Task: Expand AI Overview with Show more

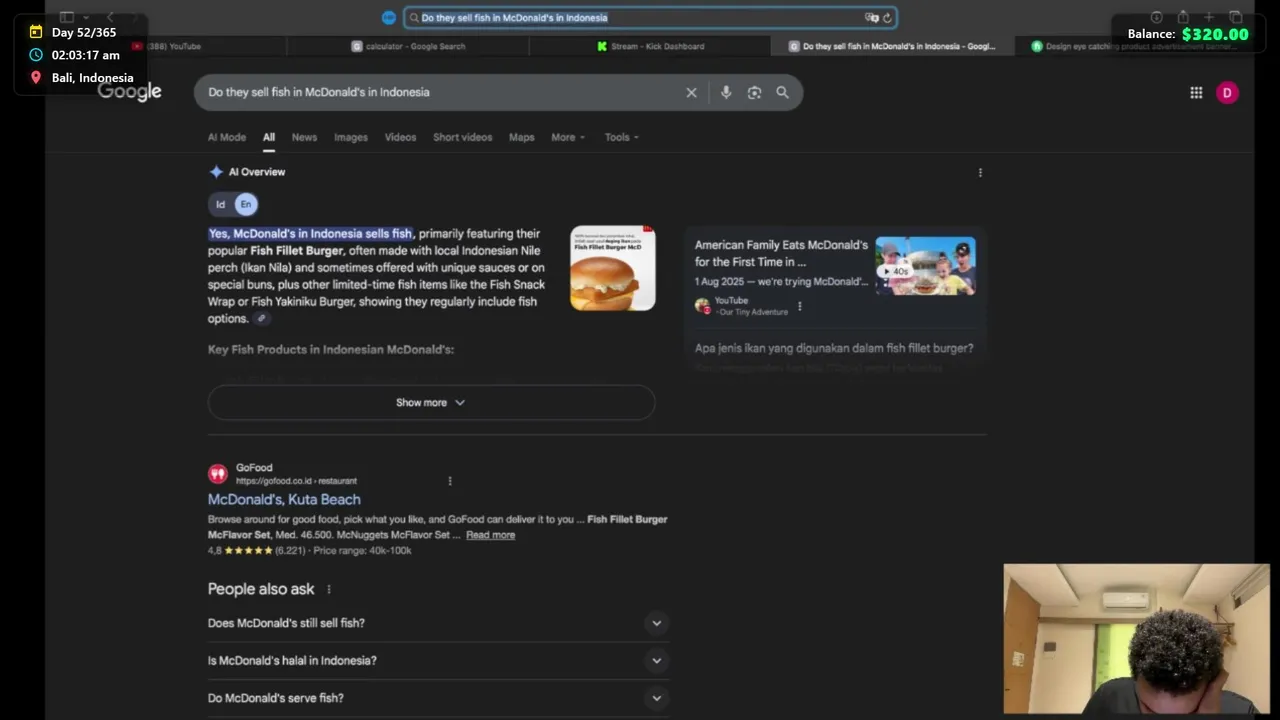Action: tap(431, 402)
